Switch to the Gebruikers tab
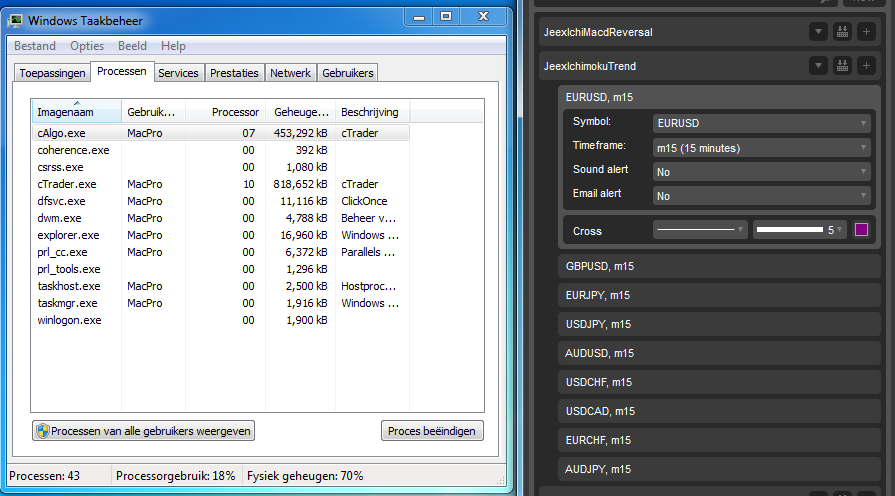The width and height of the screenshot is (895, 496). [x=348, y=73]
